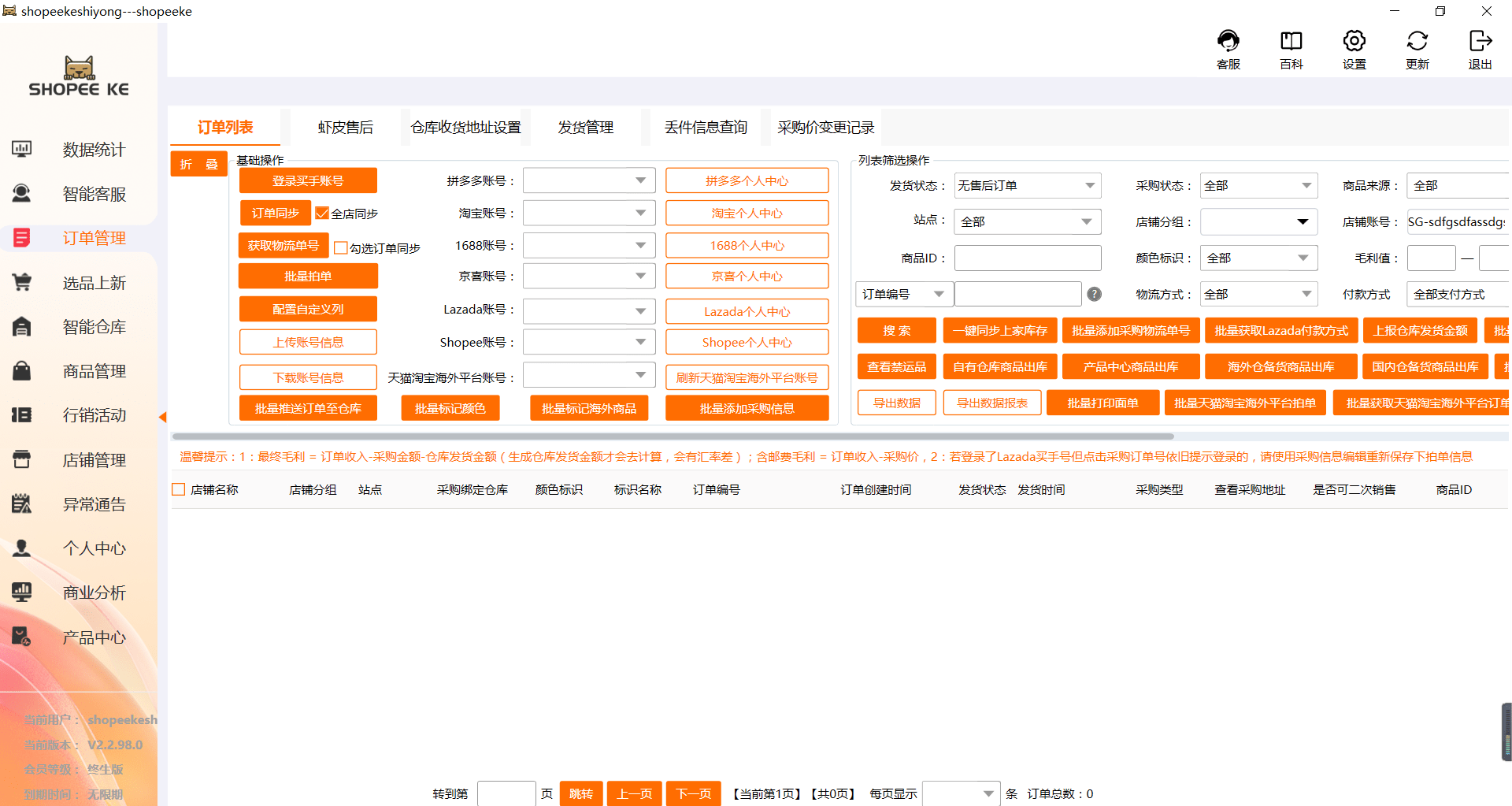Click the 订单同步 button
The width and height of the screenshot is (1512, 806).
(276, 213)
